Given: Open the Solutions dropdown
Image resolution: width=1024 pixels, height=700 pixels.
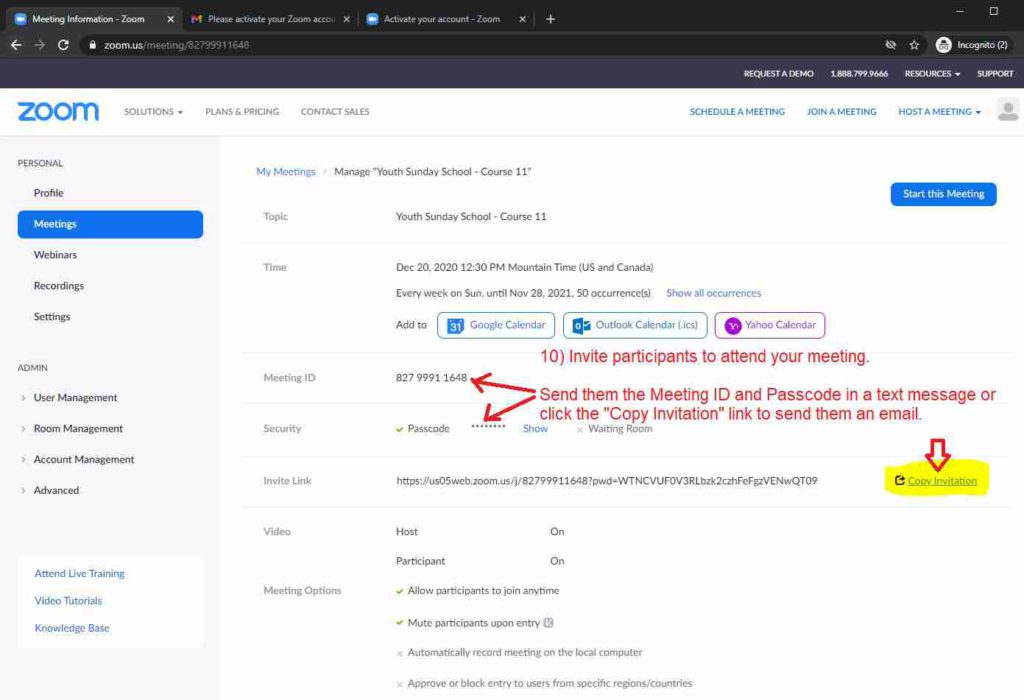Looking at the screenshot, I should point(153,112).
